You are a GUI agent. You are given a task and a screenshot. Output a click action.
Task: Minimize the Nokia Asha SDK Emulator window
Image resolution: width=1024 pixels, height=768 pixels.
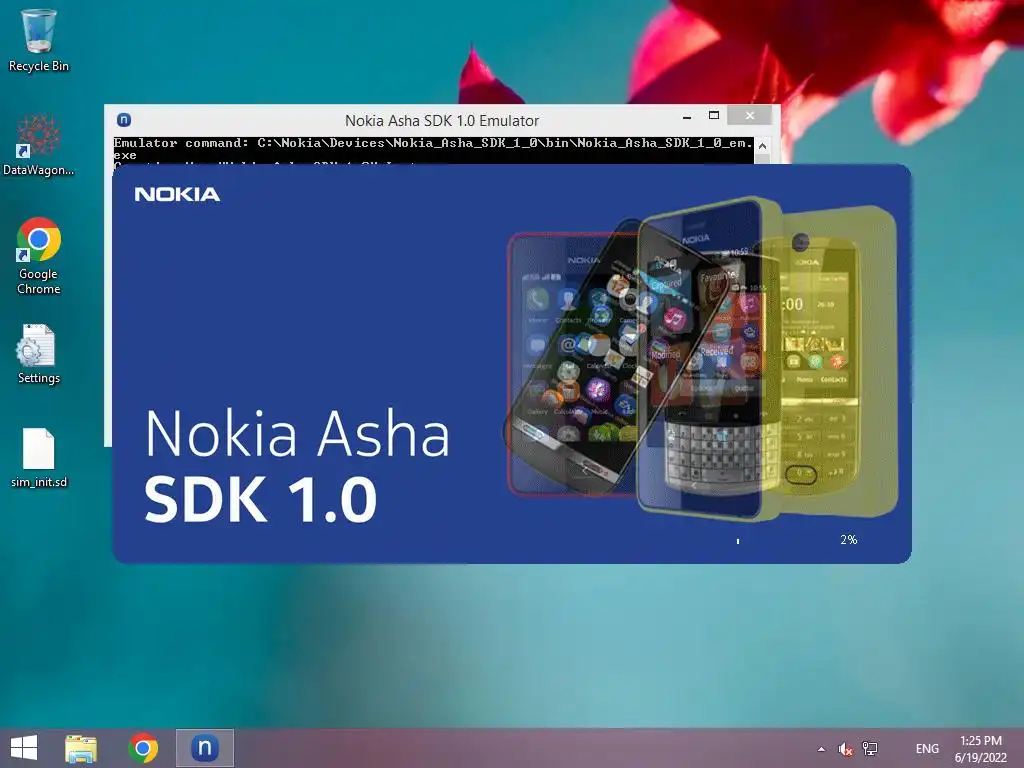point(687,116)
